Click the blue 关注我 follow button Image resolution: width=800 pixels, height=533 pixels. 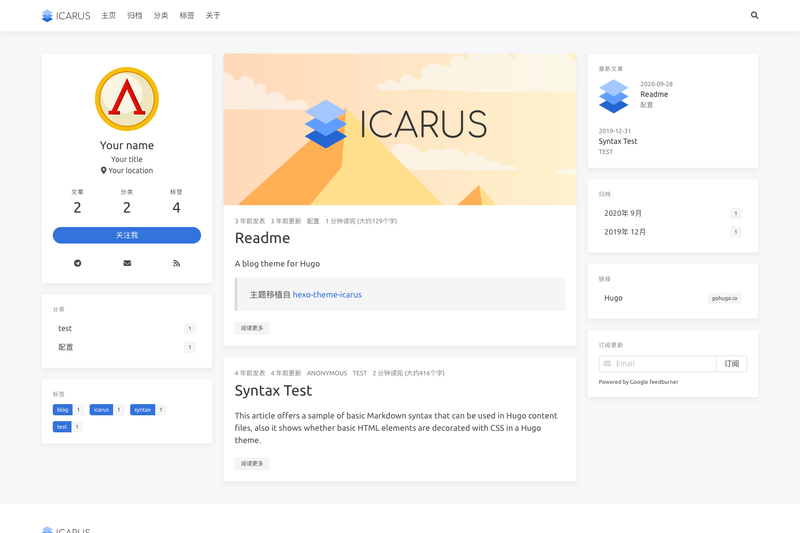(x=127, y=235)
